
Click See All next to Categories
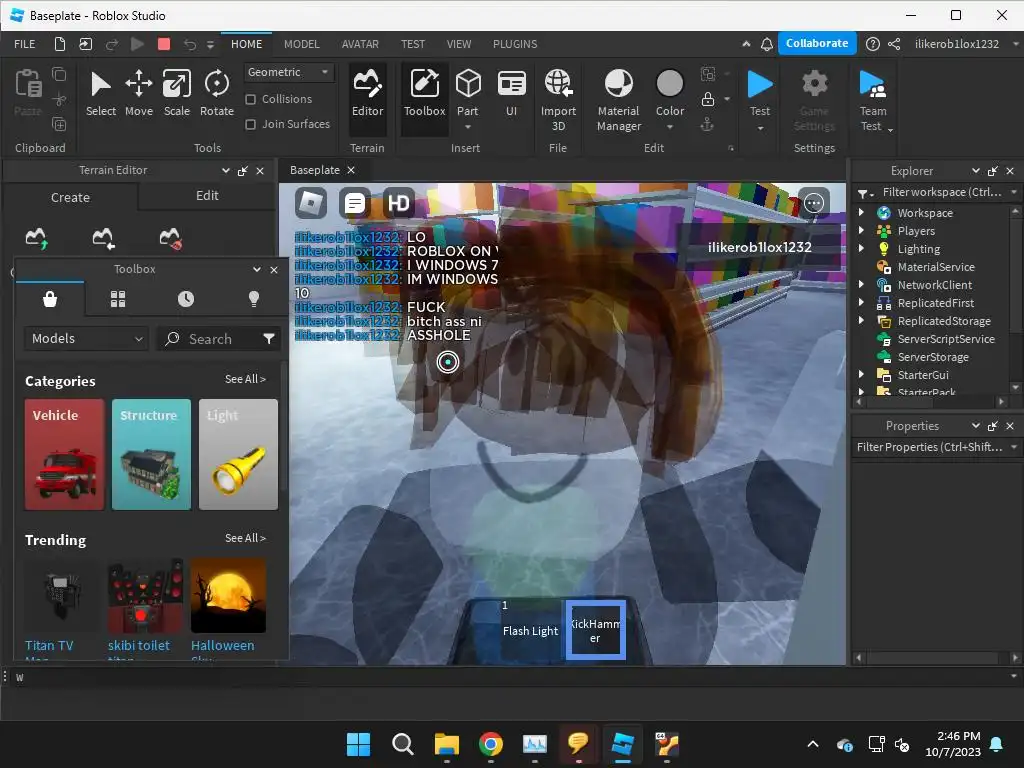point(245,379)
